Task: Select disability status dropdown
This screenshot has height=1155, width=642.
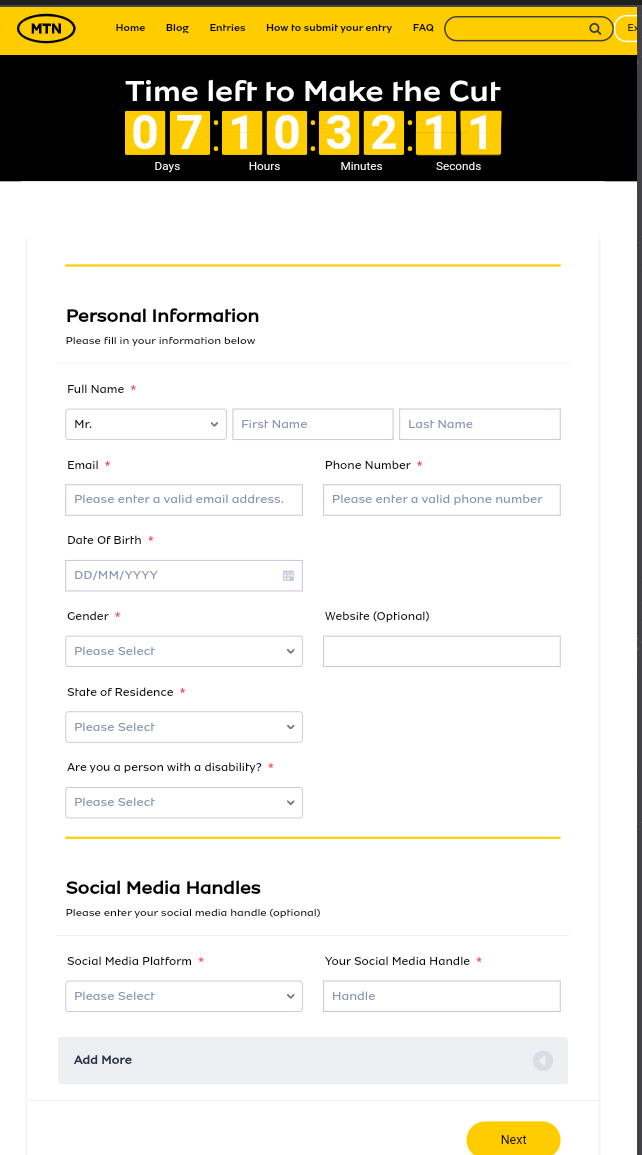Action: tap(184, 802)
